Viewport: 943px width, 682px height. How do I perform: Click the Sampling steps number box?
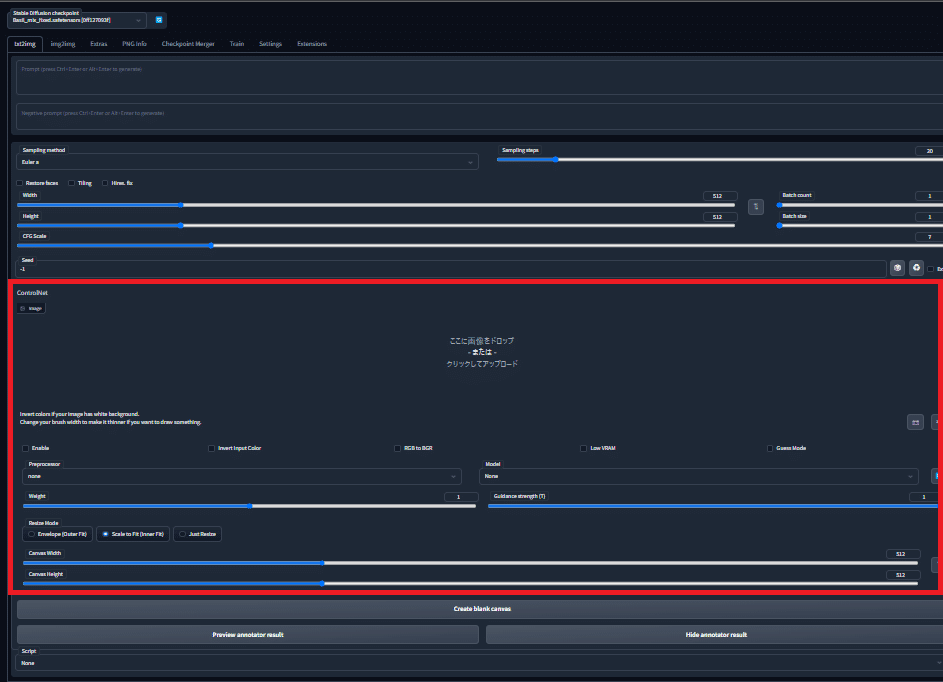929,151
